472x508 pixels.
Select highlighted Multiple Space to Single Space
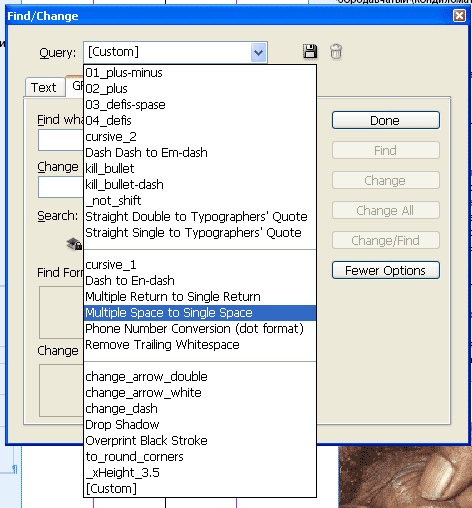click(x=200, y=313)
